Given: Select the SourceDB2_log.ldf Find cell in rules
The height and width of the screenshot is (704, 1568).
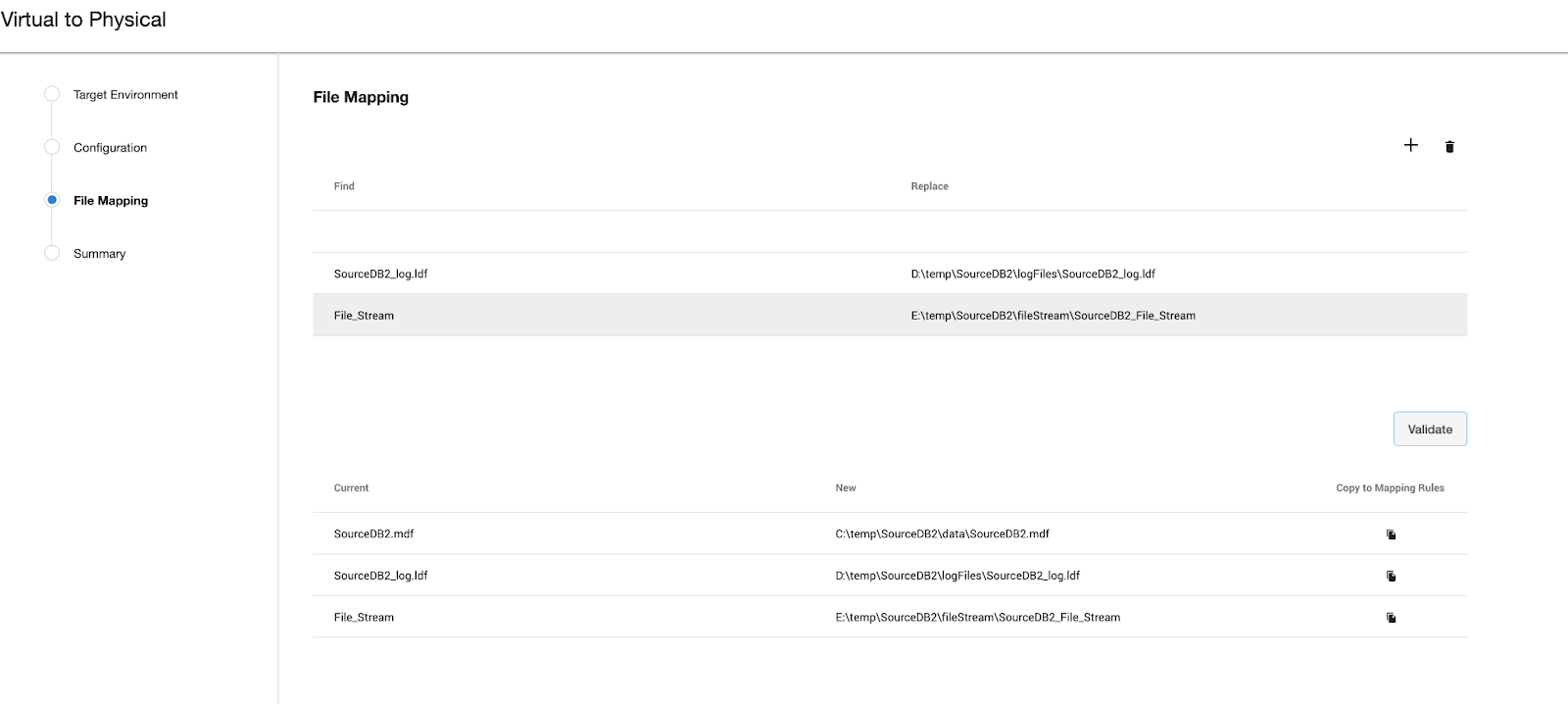Looking at the screenshot, I should tap(381, 274).
